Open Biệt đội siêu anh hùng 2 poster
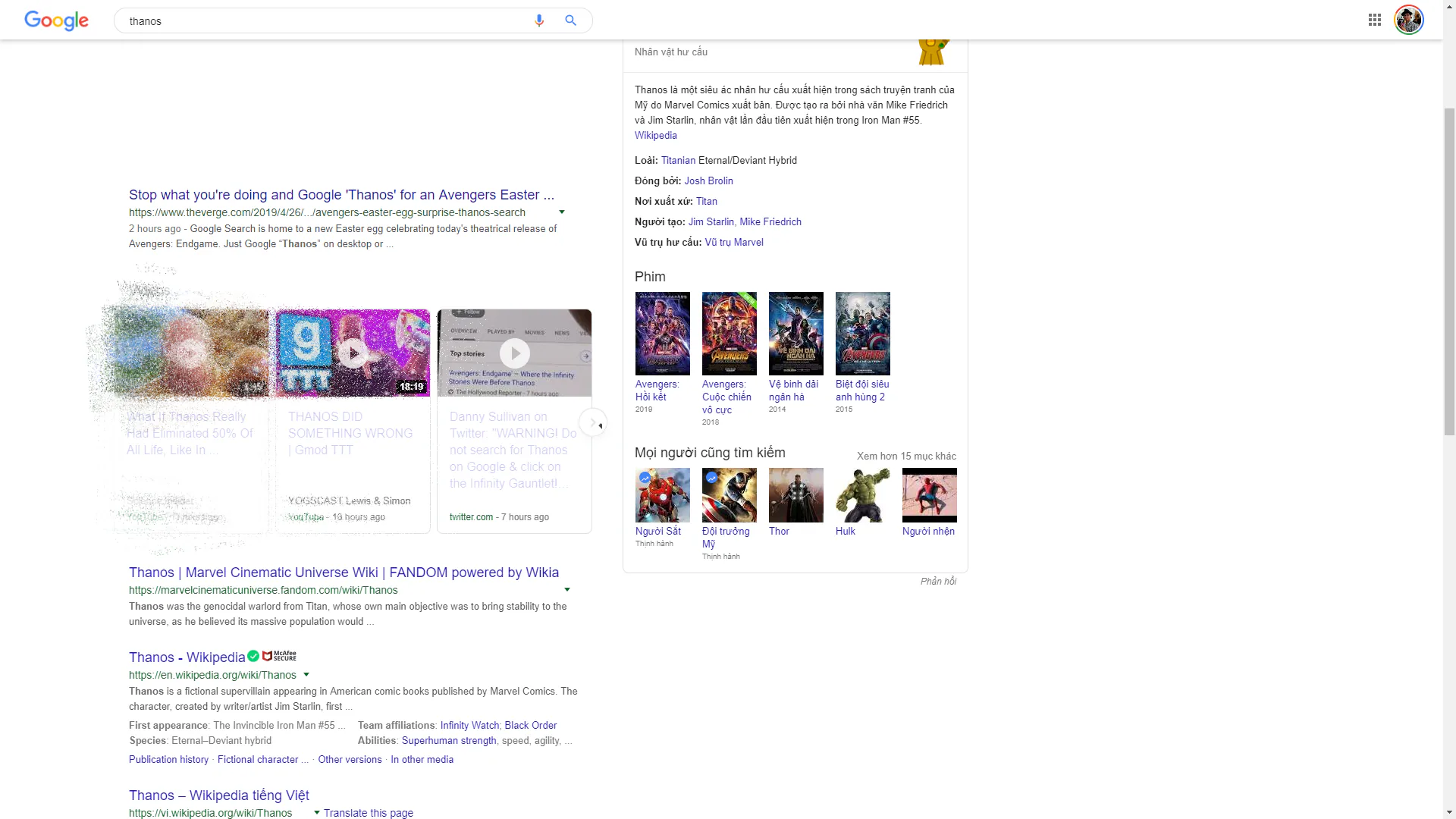Image resolution: width=1456 pixels, height=819 pixels. (x=863, y=334)
